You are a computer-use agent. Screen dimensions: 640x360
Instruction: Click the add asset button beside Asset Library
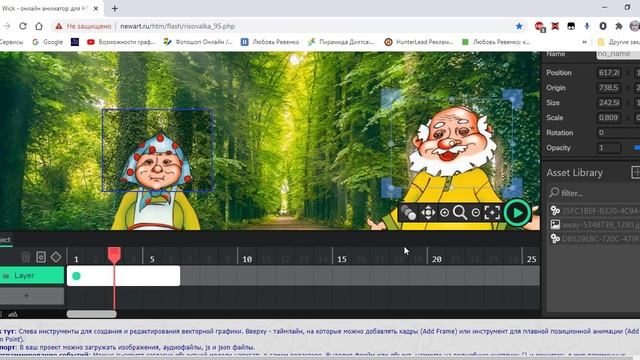[x=636, y=172]
